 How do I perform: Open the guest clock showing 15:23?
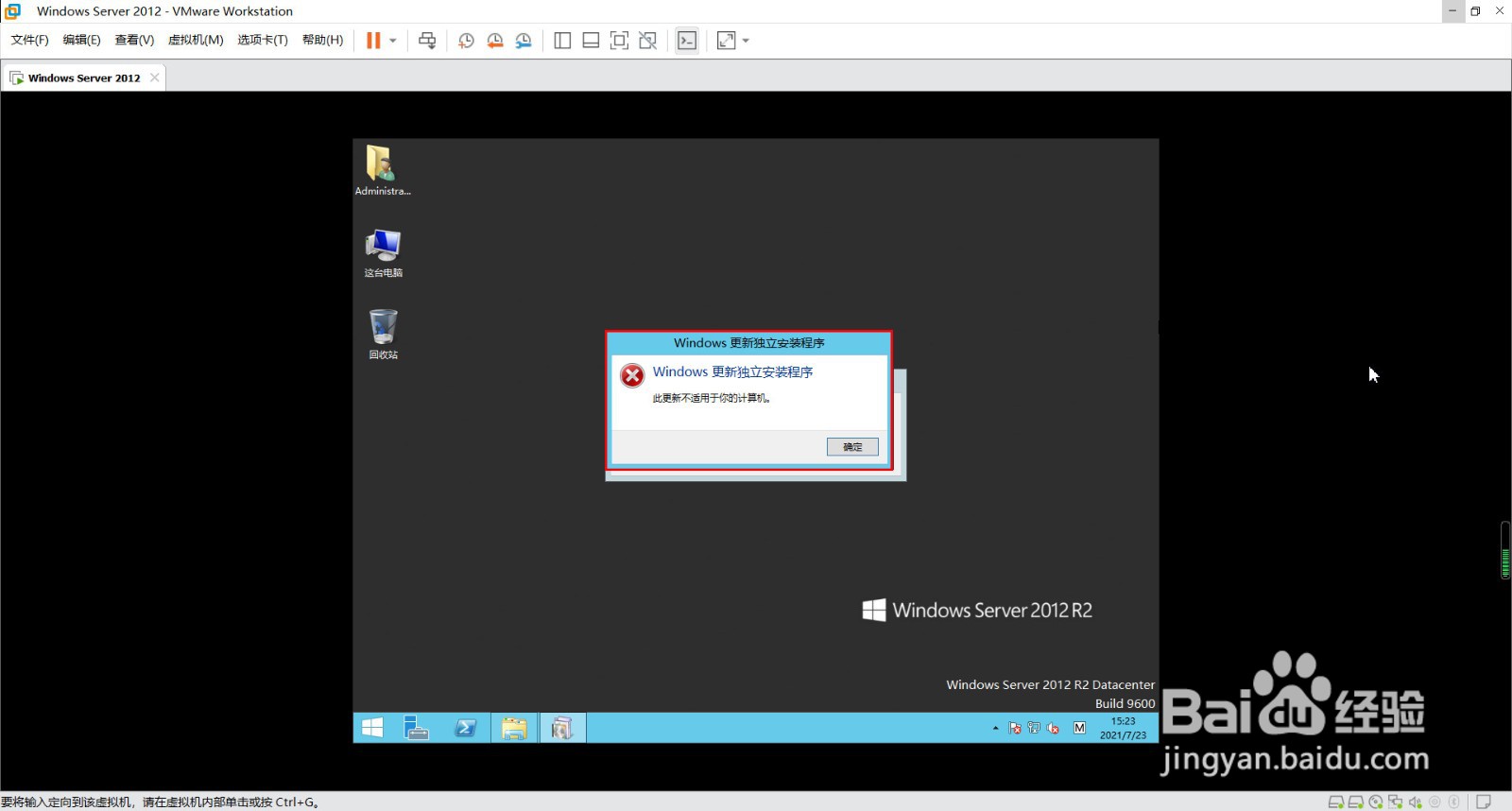1123,728
